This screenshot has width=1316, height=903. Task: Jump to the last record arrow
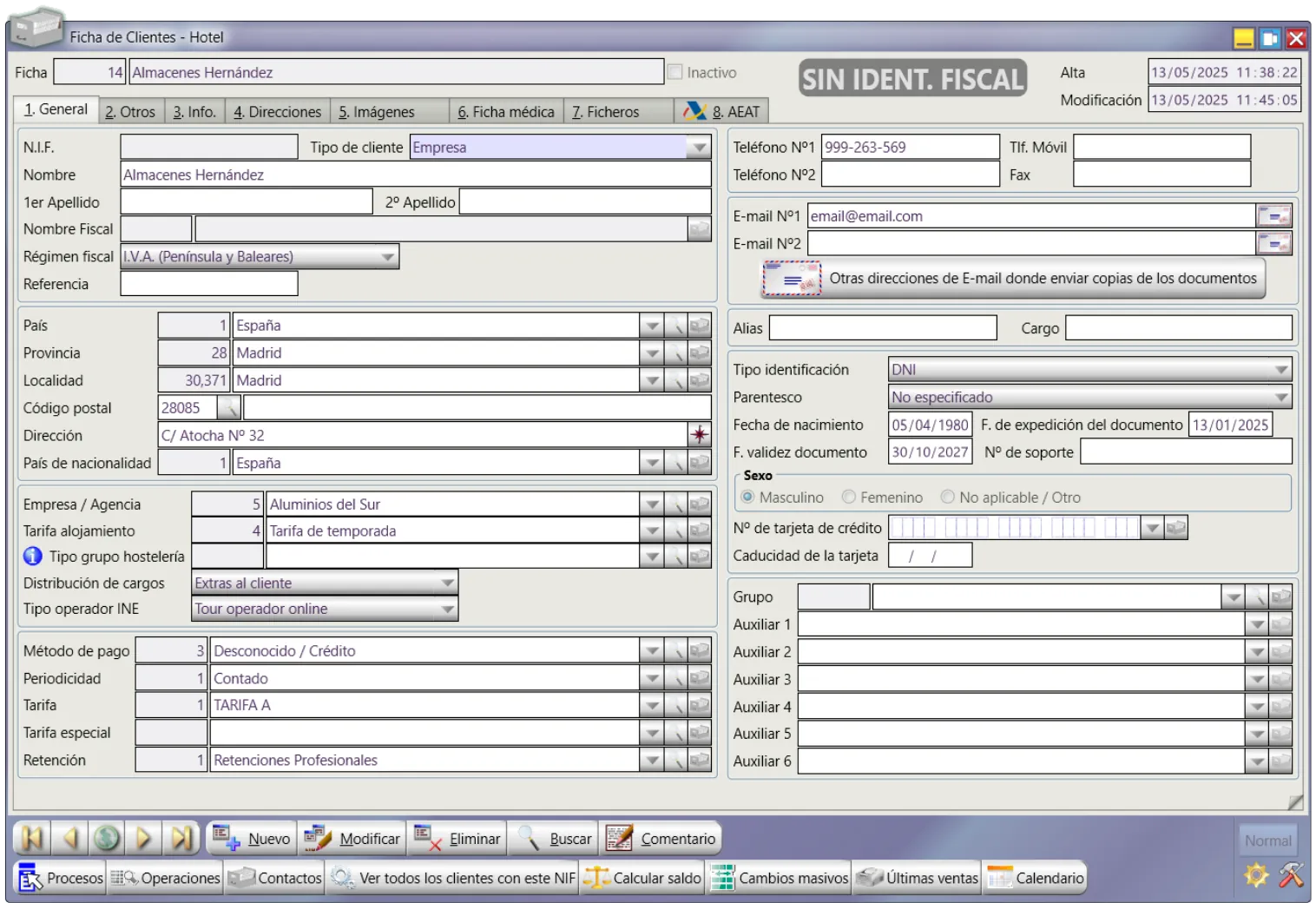[x=181, y=838]
